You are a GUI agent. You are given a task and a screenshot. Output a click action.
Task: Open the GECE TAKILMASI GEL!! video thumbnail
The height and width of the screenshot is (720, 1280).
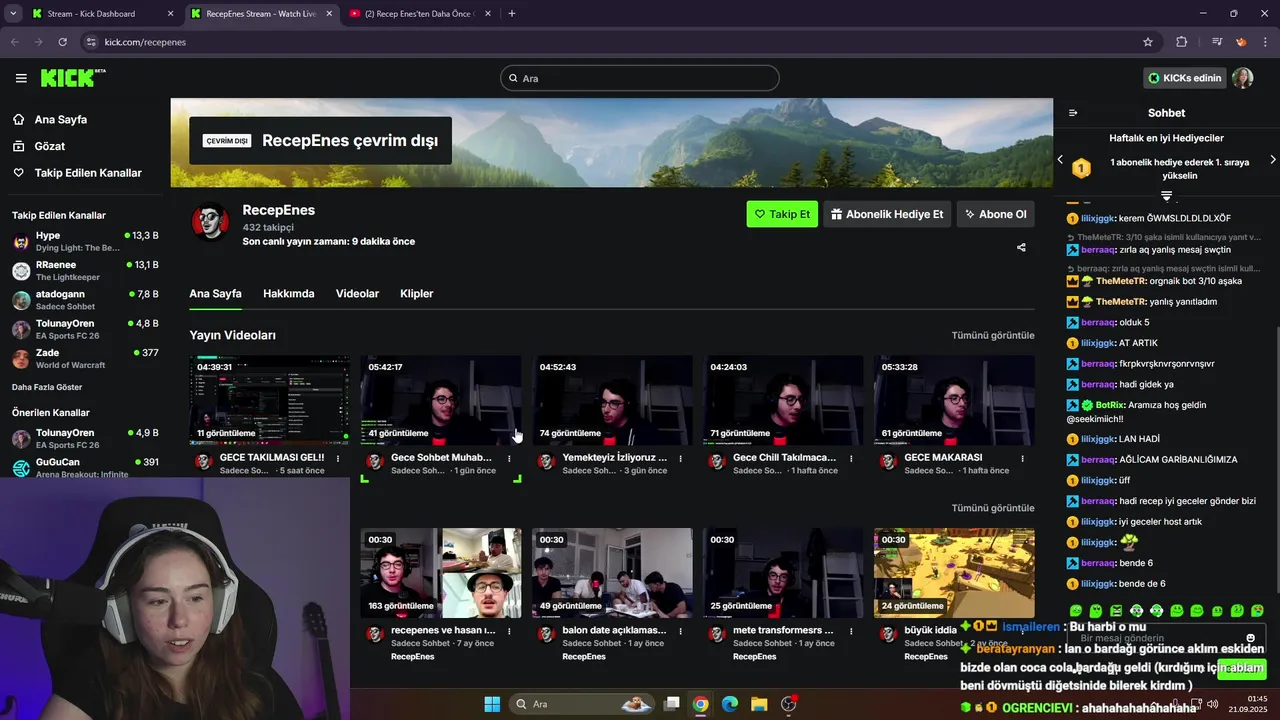pos(269,400)
